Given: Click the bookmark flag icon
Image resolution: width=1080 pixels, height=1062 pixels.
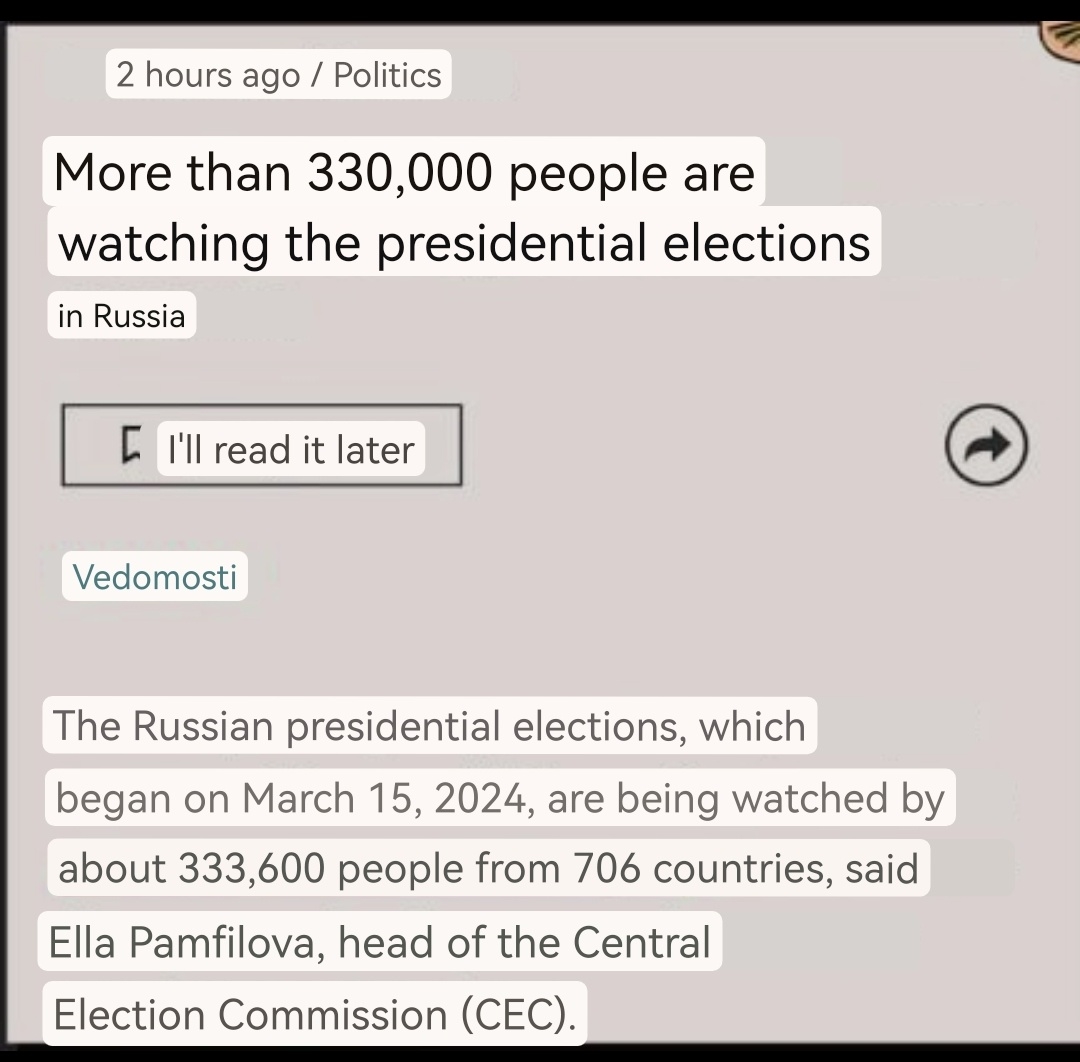Looking at the screenshot, I should point(129,446).
